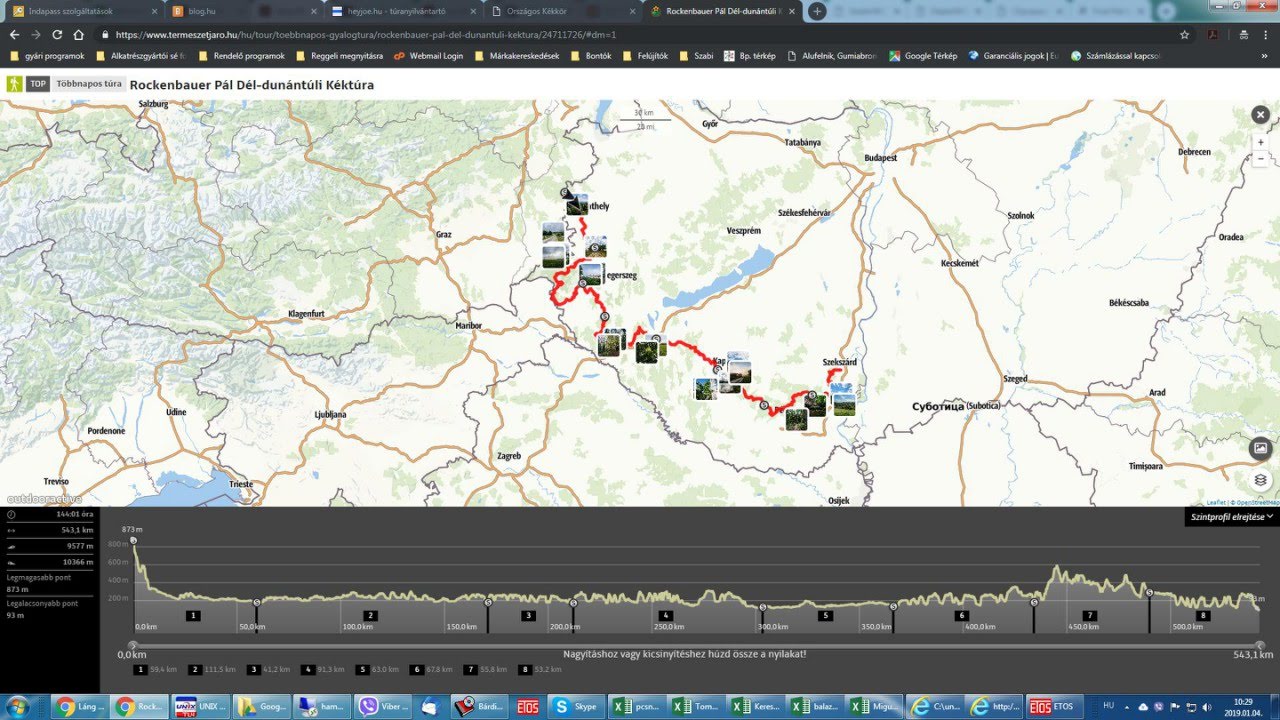
Task: Open the photo thumbnail at the route start
Action: coord(576,204)
